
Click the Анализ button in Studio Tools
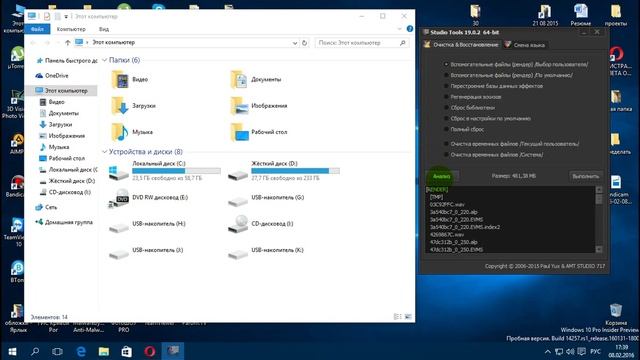[x=442, y=176]
